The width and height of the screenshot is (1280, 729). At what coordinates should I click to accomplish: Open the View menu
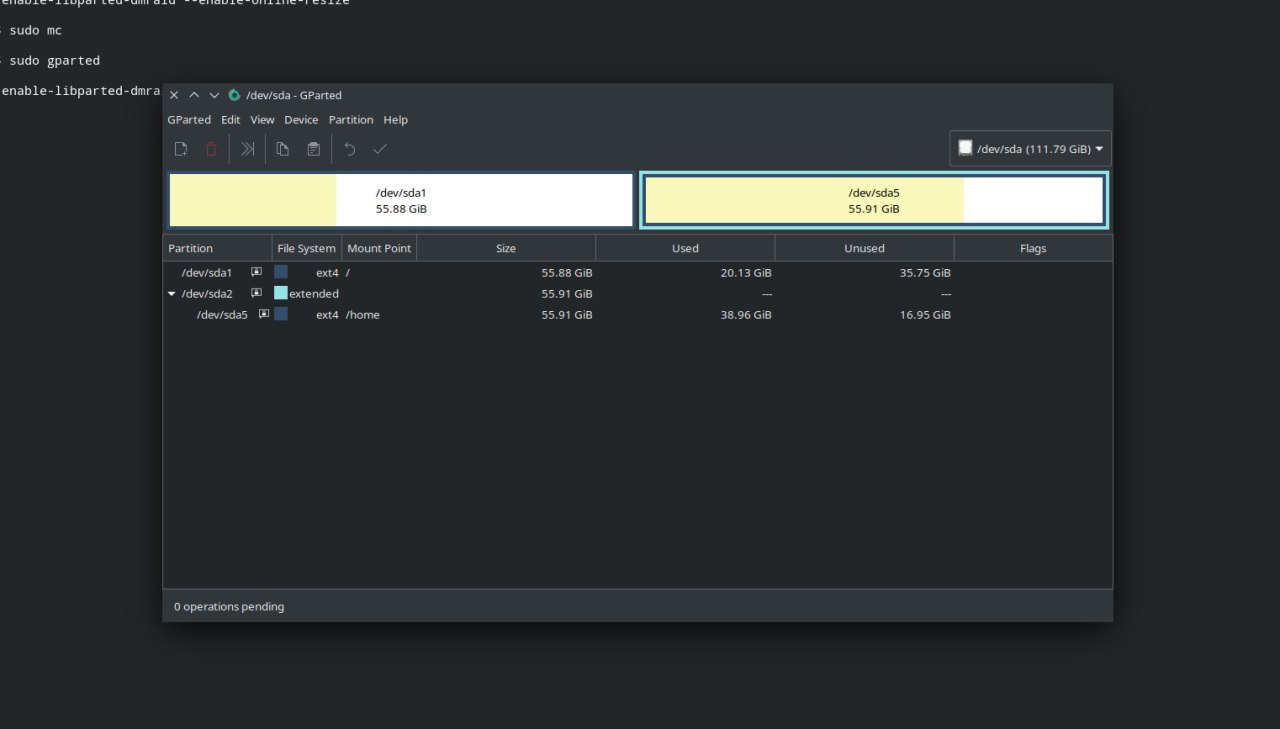click(x=262, y=120)
